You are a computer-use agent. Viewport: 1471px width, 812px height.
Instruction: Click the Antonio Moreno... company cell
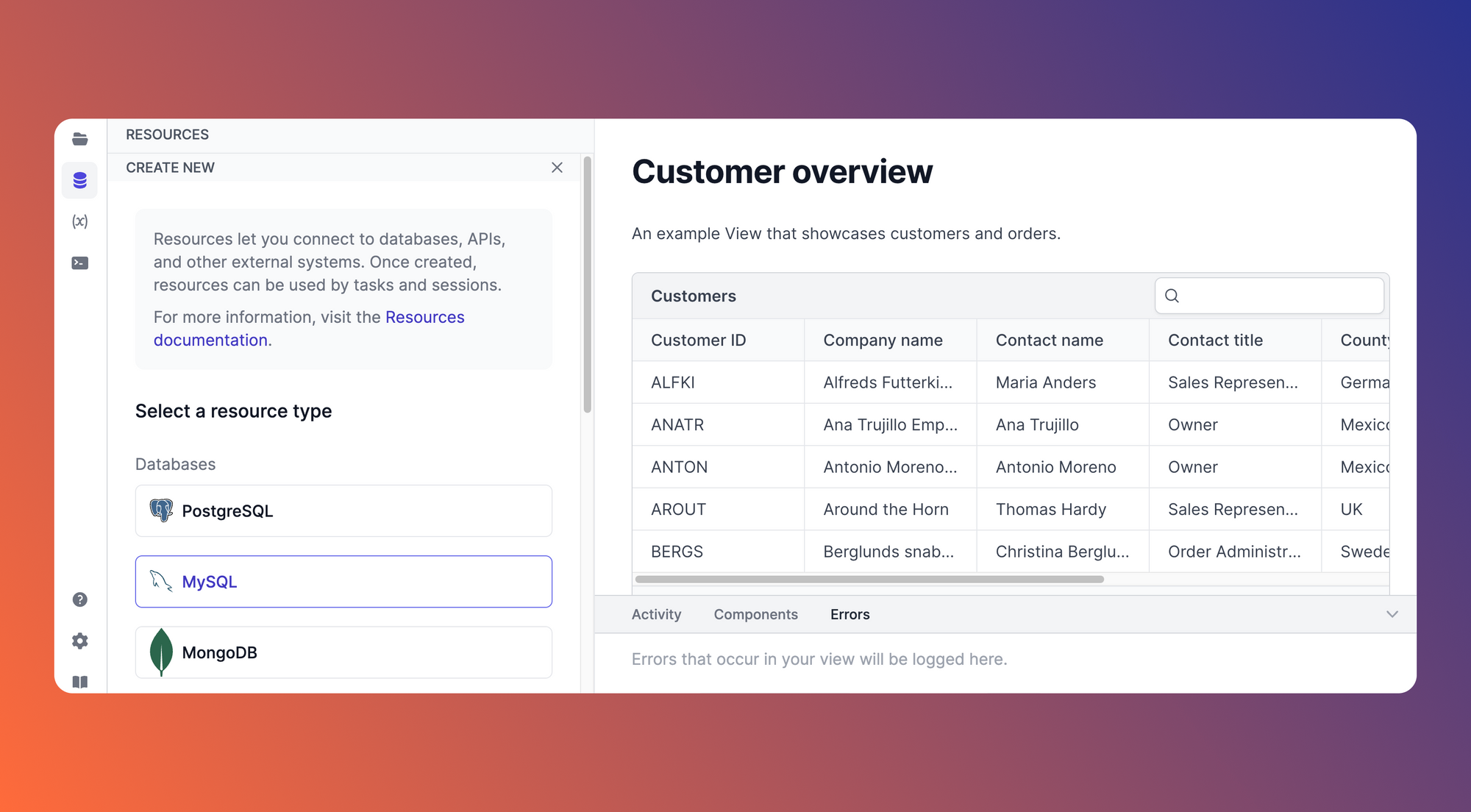tap(891, 467)
